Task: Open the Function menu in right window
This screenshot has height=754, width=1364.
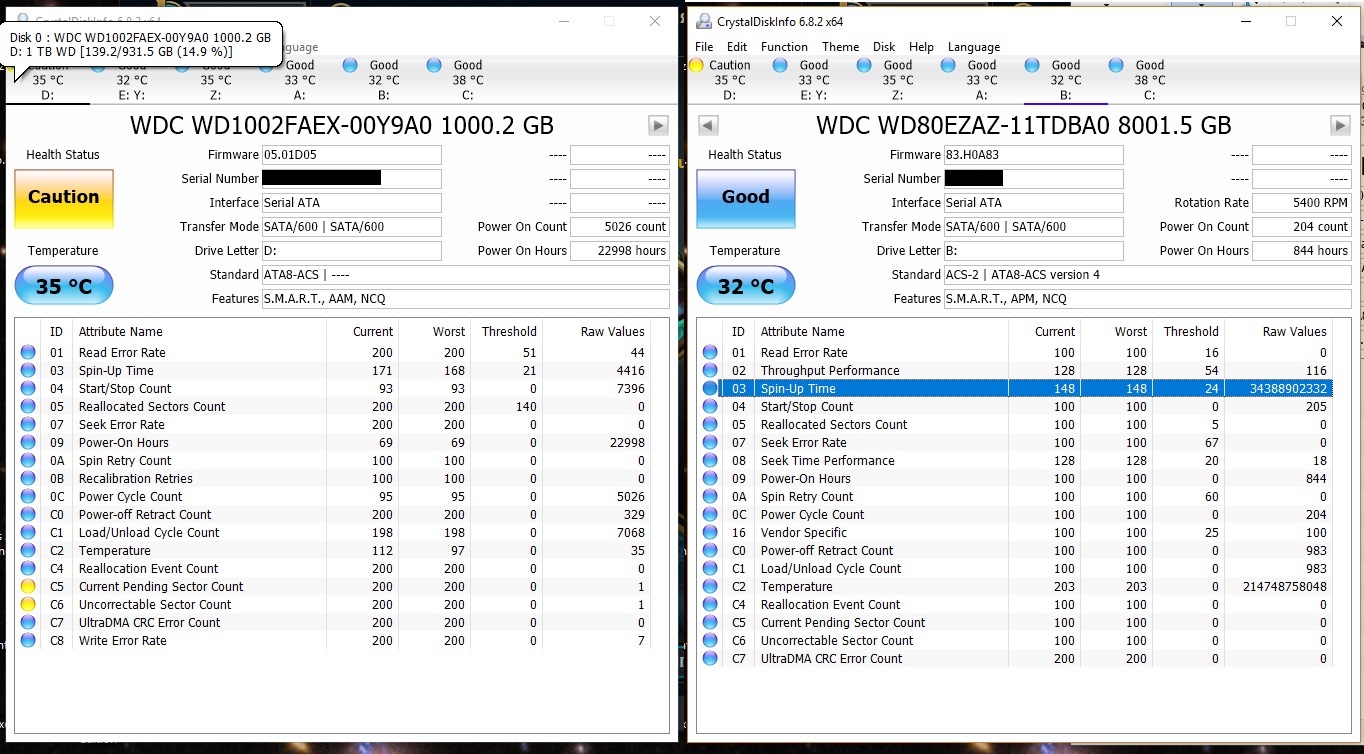Action: click(784, 47)
